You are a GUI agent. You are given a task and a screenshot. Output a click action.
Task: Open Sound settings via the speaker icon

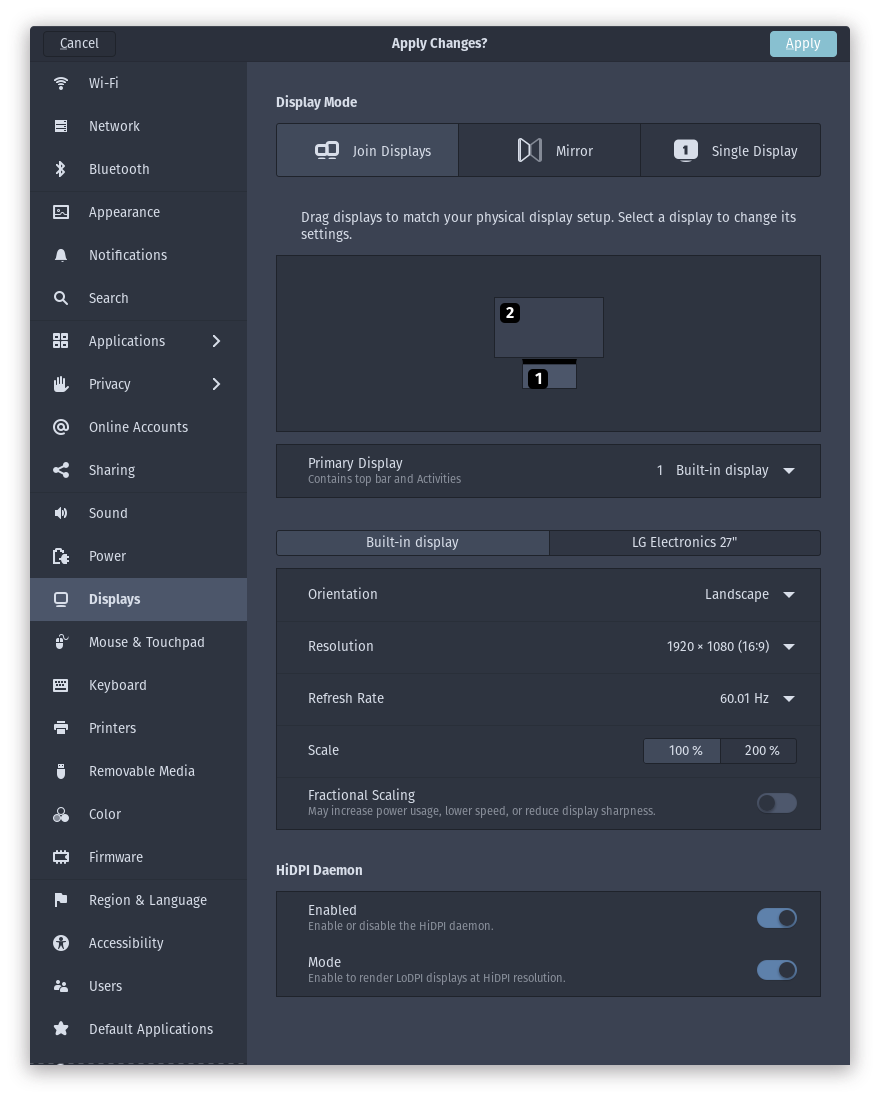[61, 513]
